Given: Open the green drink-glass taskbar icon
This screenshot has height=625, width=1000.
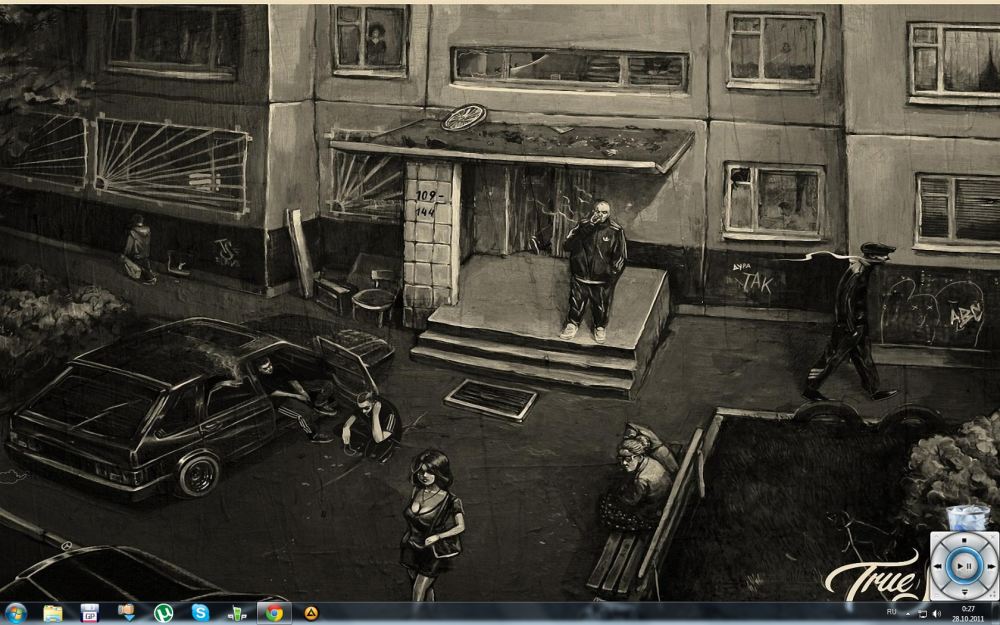Looking at the screenshot, I should [x=237, y=614].
